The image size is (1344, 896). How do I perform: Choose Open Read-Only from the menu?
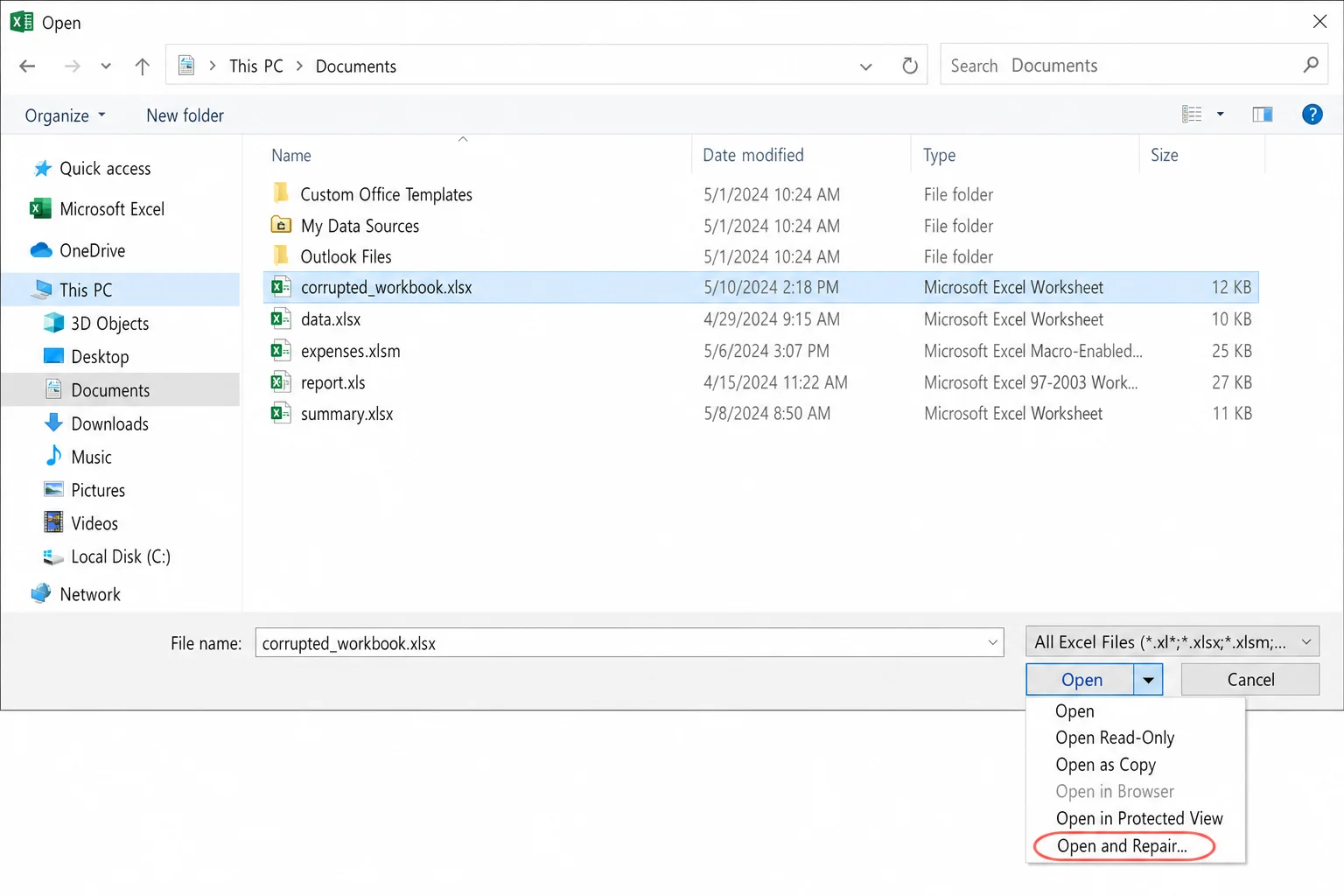[1115, 738]
